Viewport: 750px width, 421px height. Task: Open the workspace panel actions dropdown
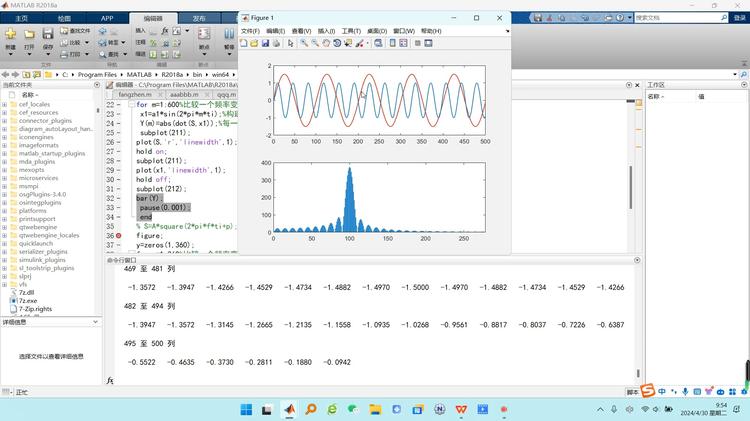point(744,85)
